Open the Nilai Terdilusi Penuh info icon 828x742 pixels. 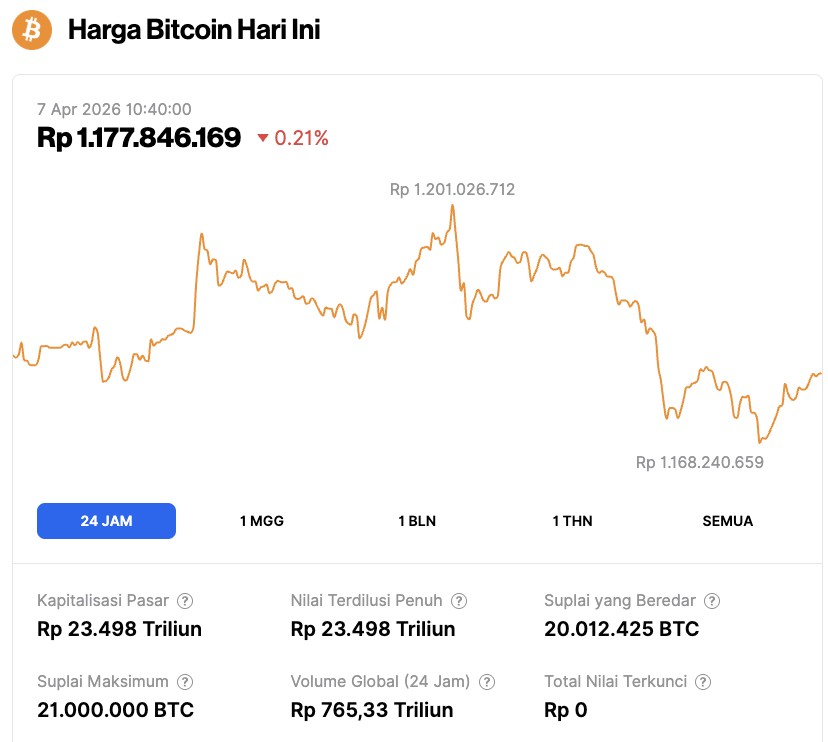459,601
